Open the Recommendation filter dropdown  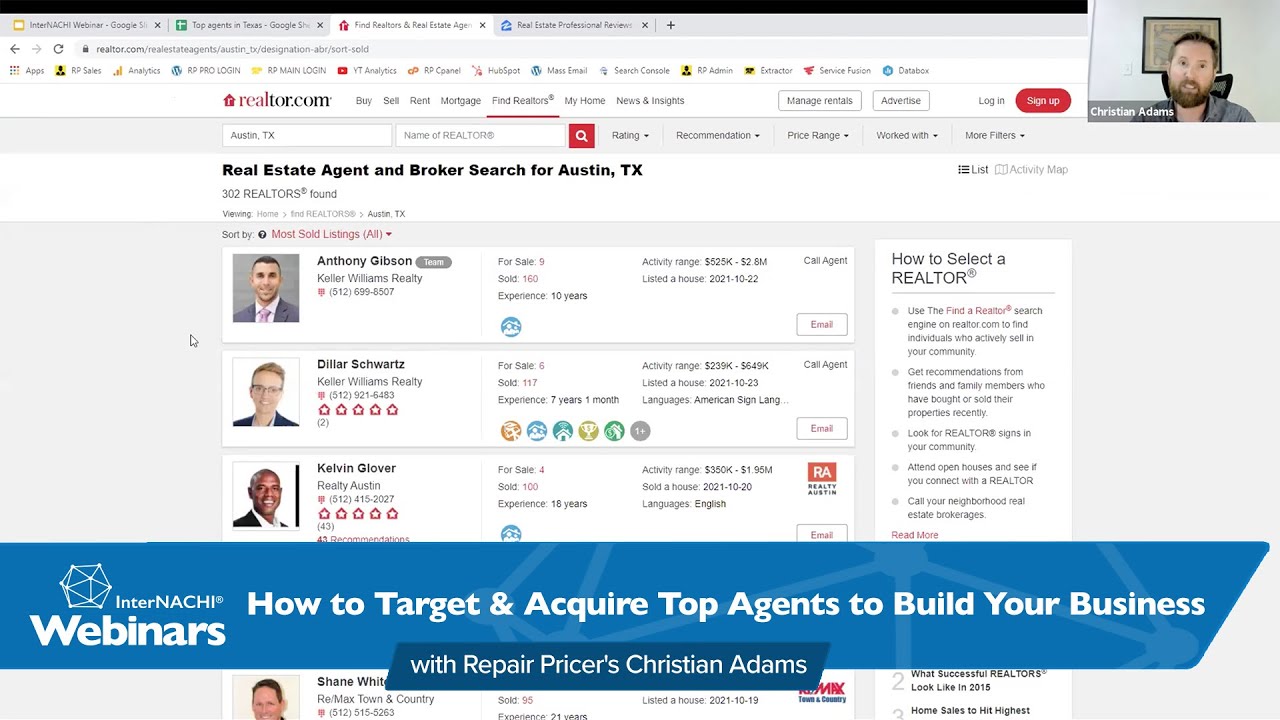pos(718,135)
